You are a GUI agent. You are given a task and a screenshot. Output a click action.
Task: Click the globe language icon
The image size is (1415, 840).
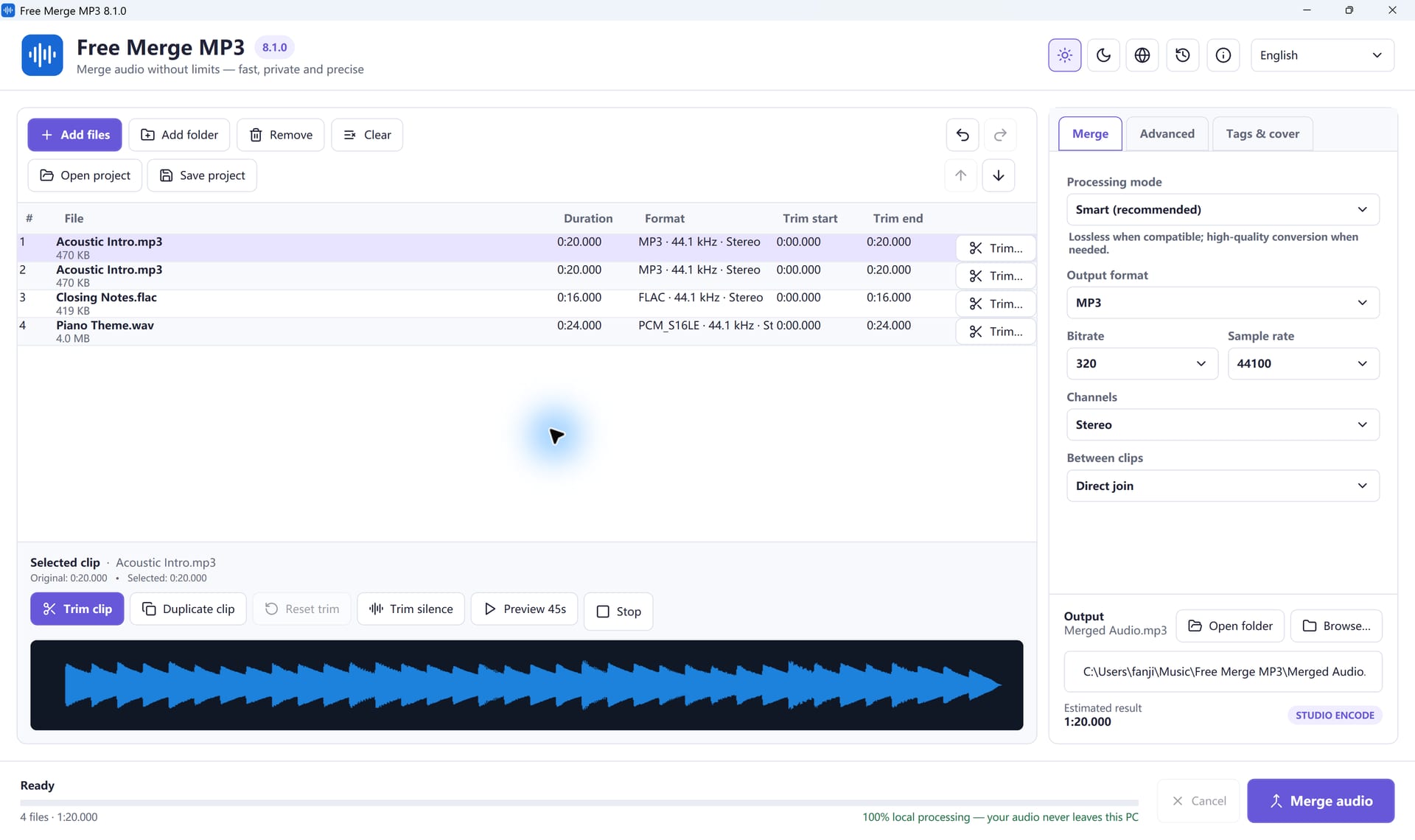1142,55
